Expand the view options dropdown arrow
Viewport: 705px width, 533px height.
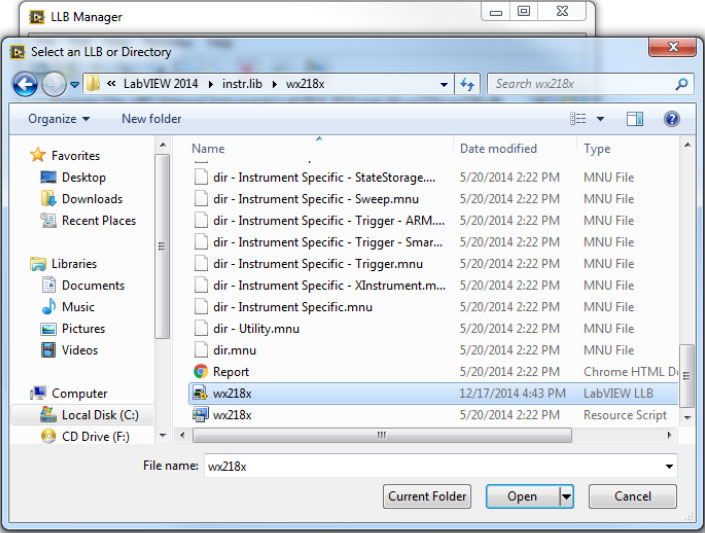[x=601, y=119]
